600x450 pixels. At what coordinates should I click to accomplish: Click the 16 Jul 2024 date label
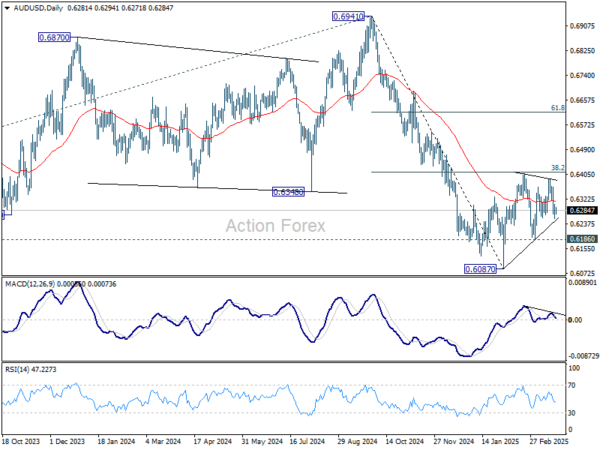308,442
